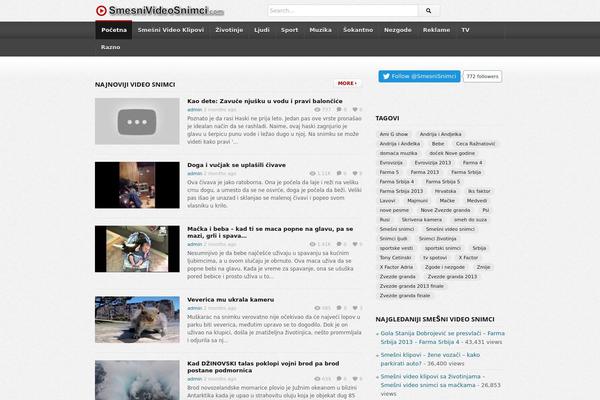Click the SmesniVideoSnimci logo play icon
Screen dimensions: 600x400
pyautogui.click(x=101, y=11)
